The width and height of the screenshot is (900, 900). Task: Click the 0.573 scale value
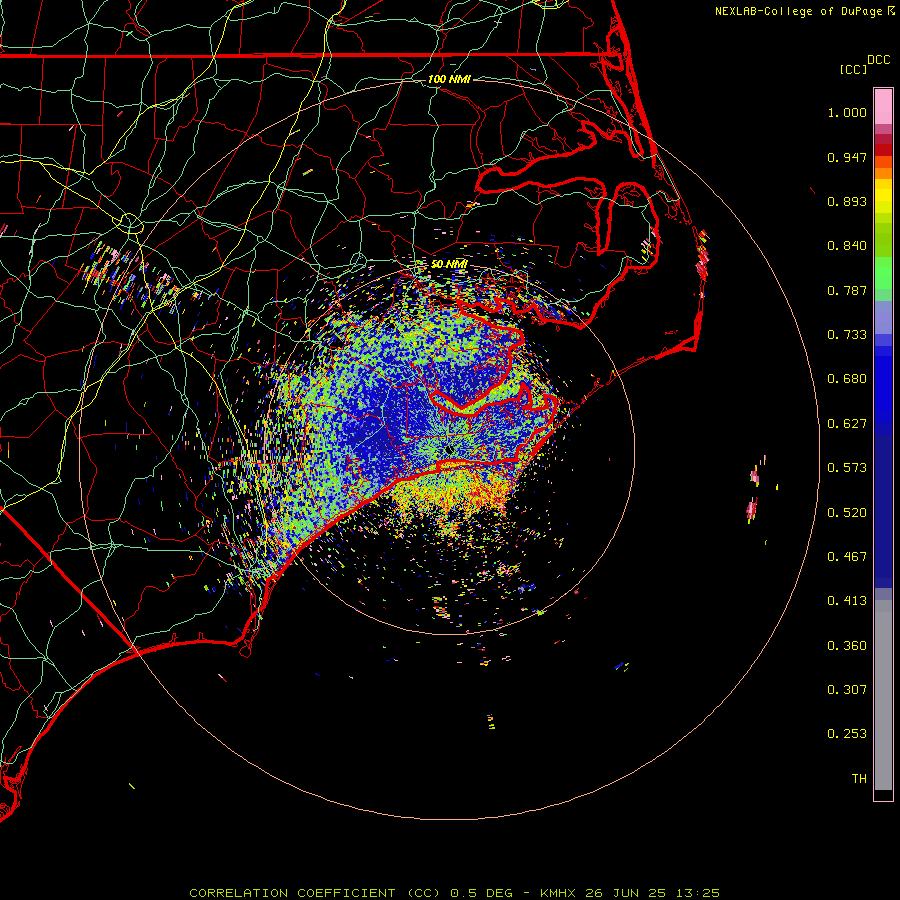pyautogui.click(x=847, y=468)
